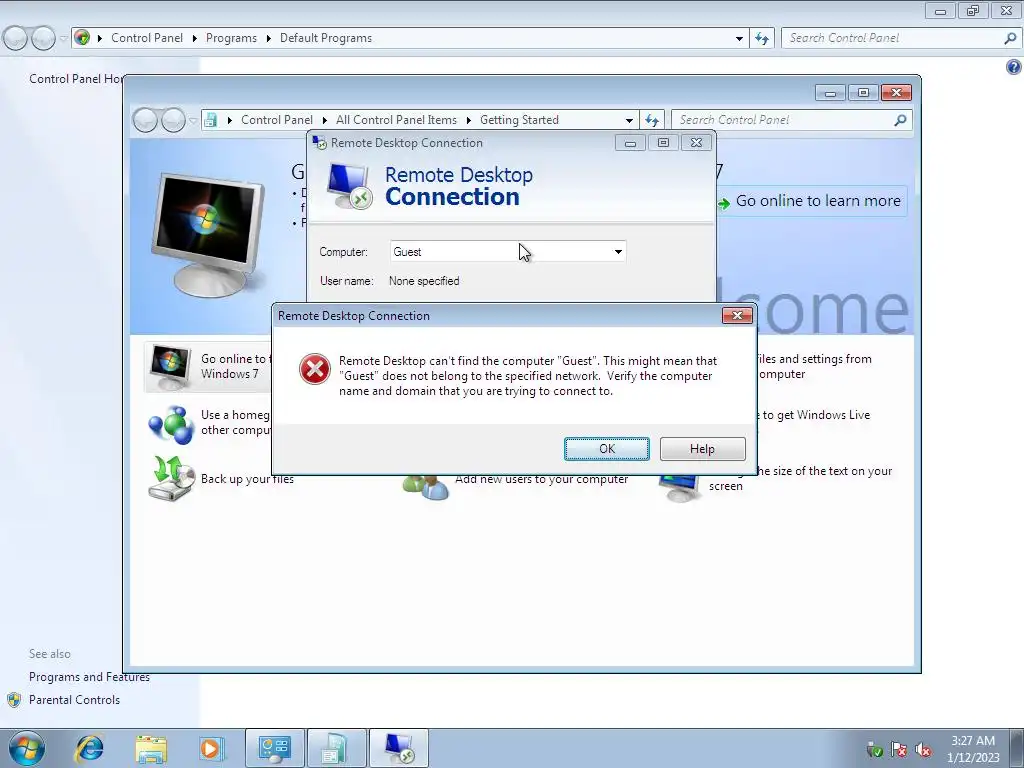
Task: Click Control Panel breadcrumb in Default Programs window
Action: (x=147, y=38)
